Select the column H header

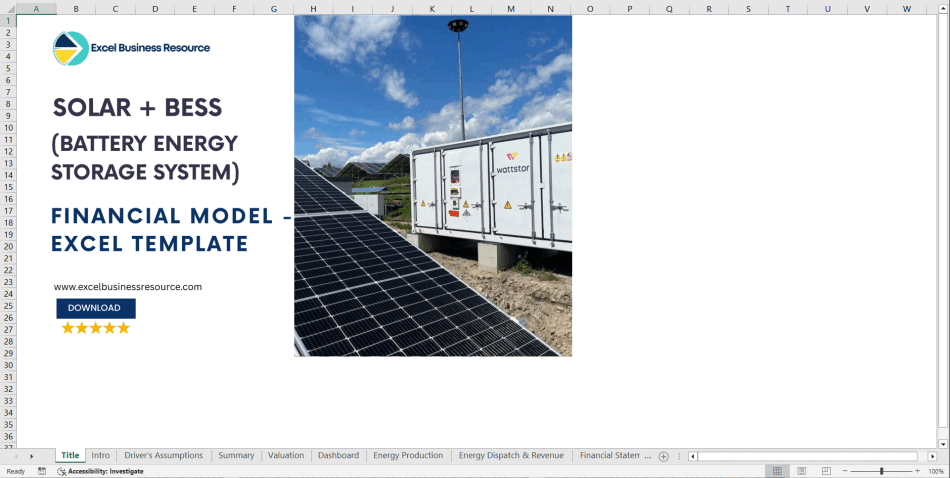tap(313, 9)
